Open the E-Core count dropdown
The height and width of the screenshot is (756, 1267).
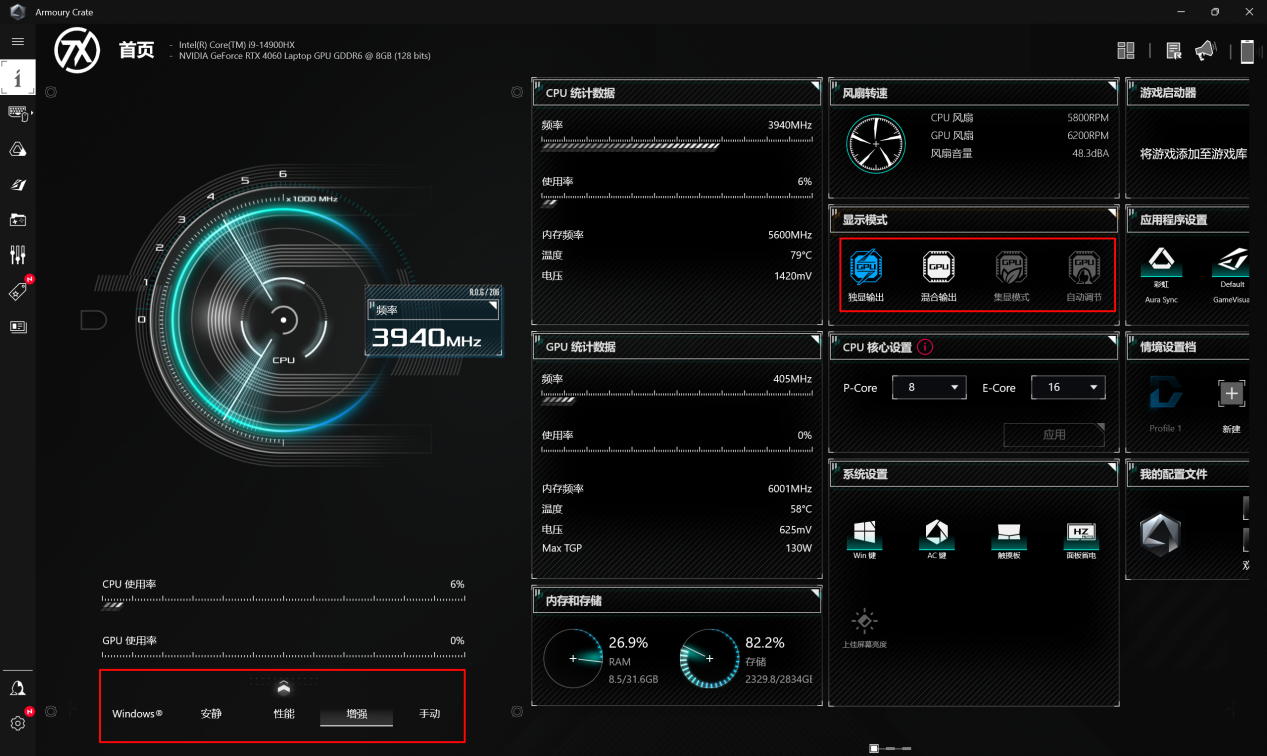1067,387
